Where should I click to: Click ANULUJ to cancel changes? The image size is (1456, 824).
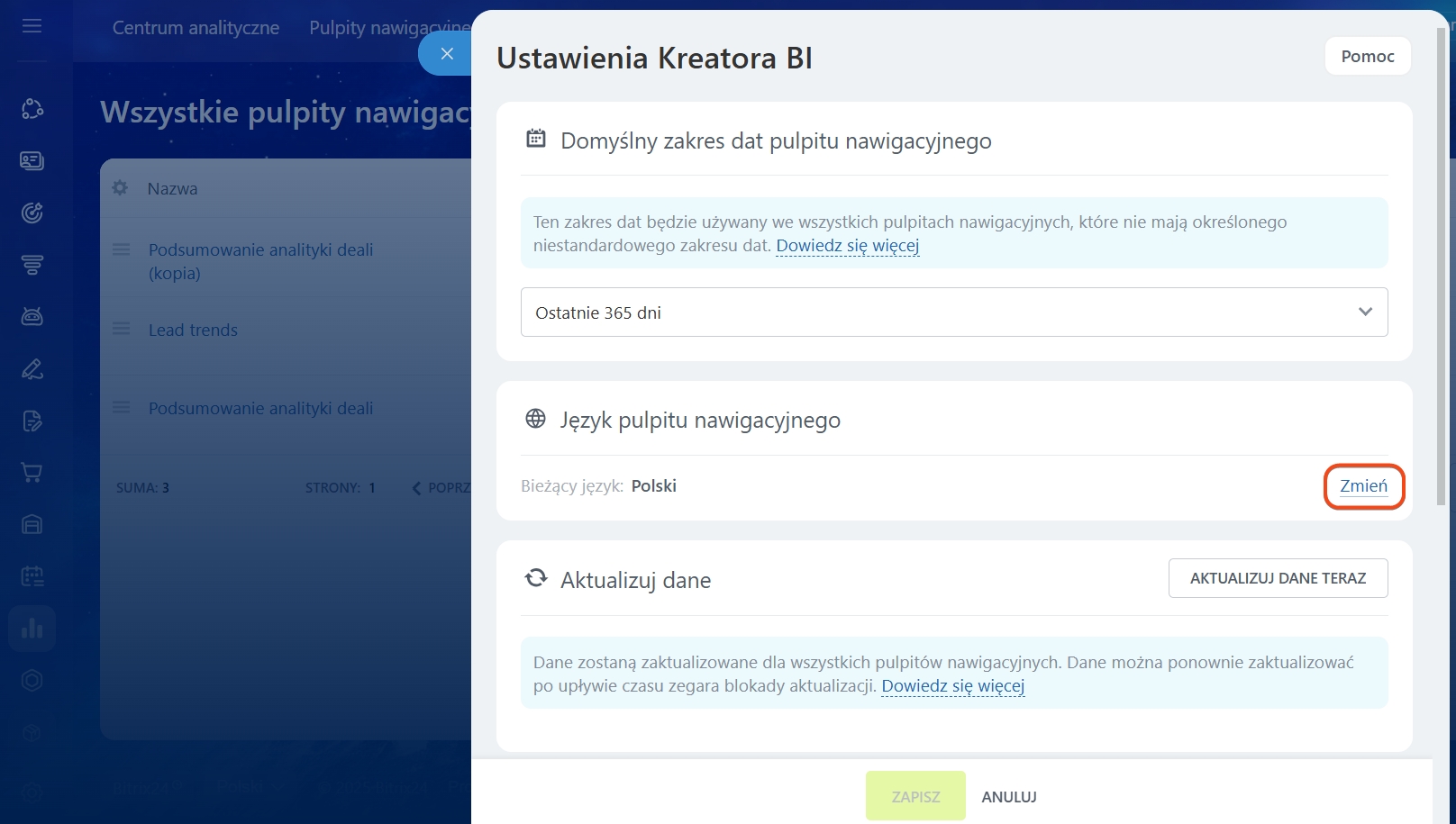[1008, 797]
